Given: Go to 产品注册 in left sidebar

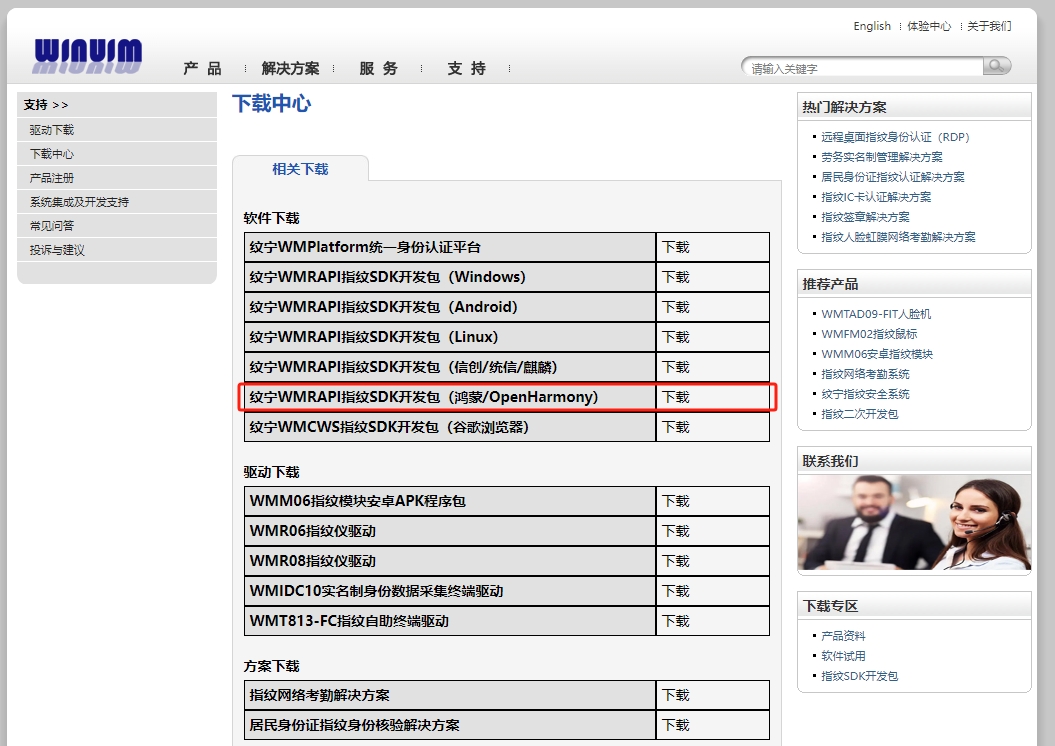Looking at the screenshot, I should [52, 178].
